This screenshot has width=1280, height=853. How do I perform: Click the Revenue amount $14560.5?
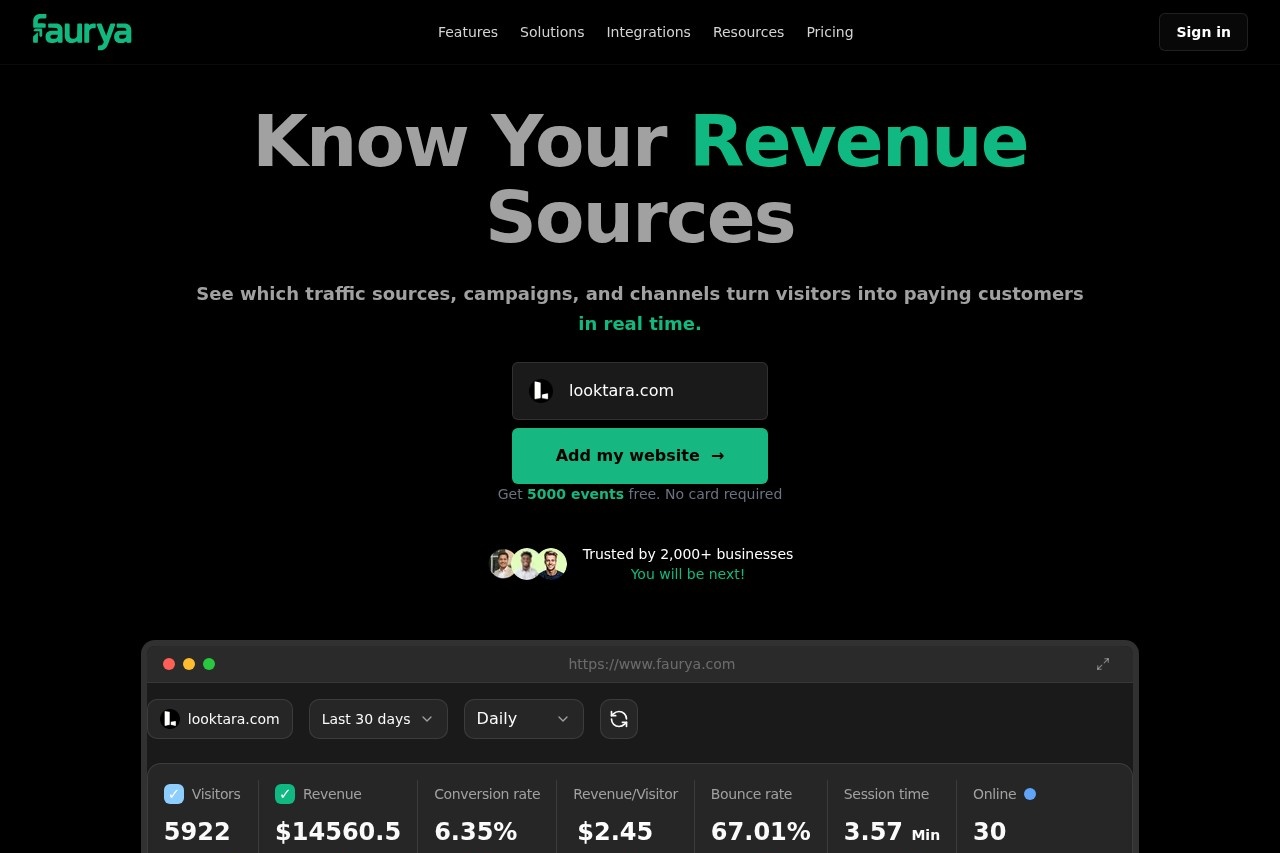(338, 832)
